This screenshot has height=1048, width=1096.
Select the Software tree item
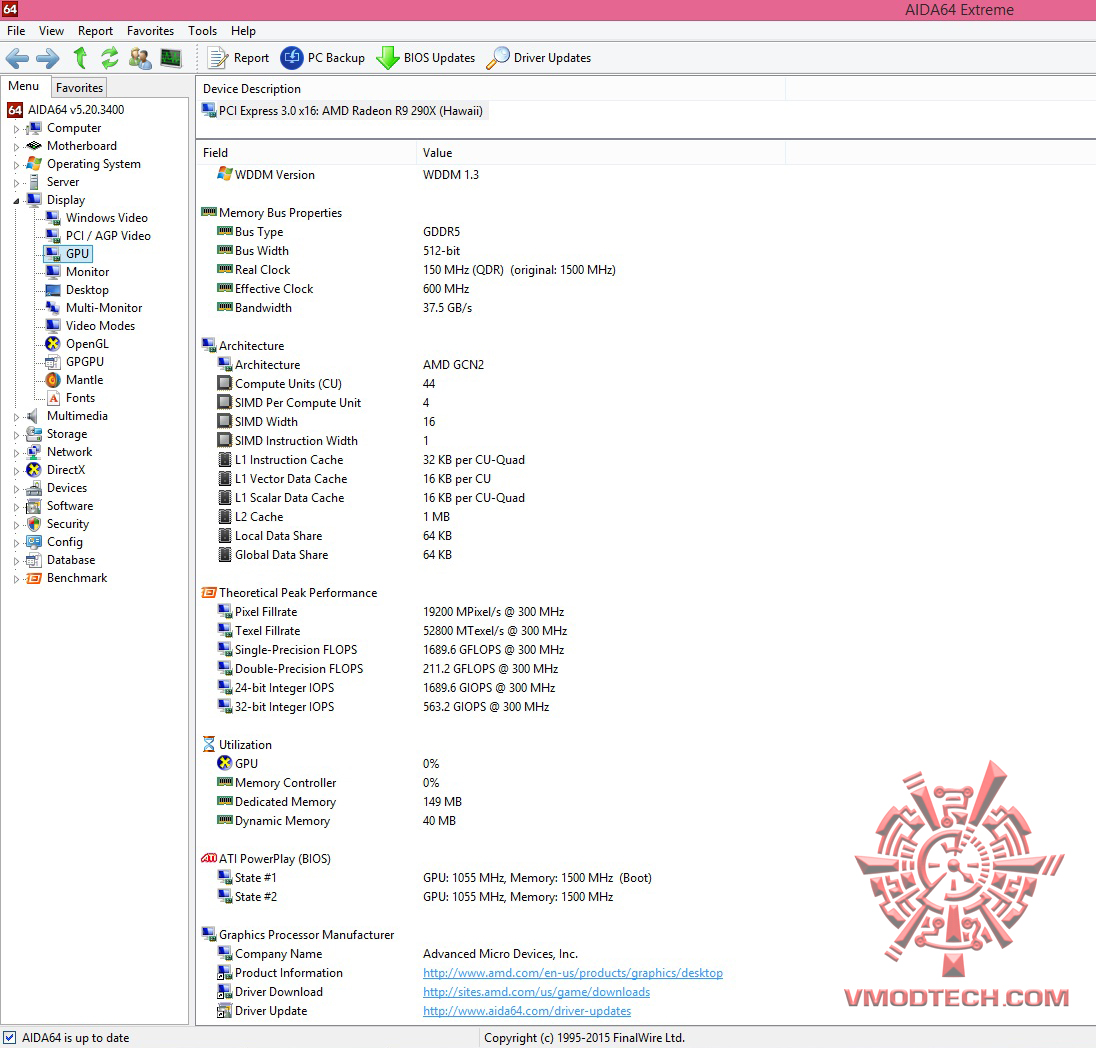69,506
